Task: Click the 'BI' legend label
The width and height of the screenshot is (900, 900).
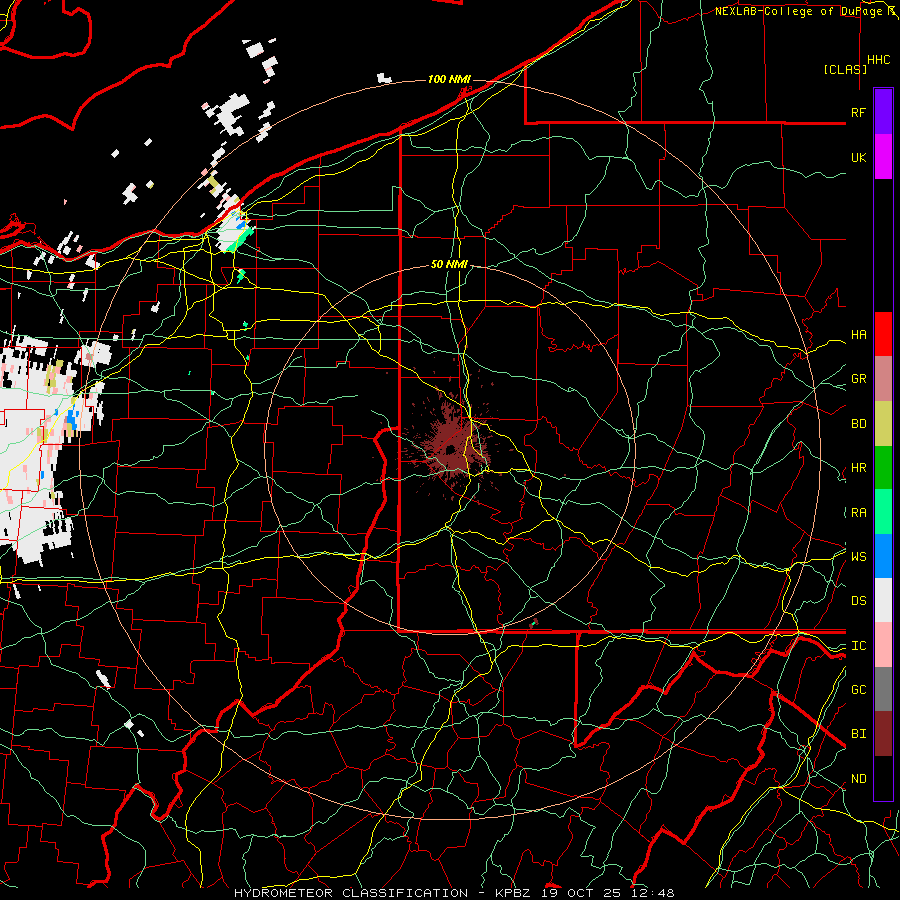Action: coord(858,734)
